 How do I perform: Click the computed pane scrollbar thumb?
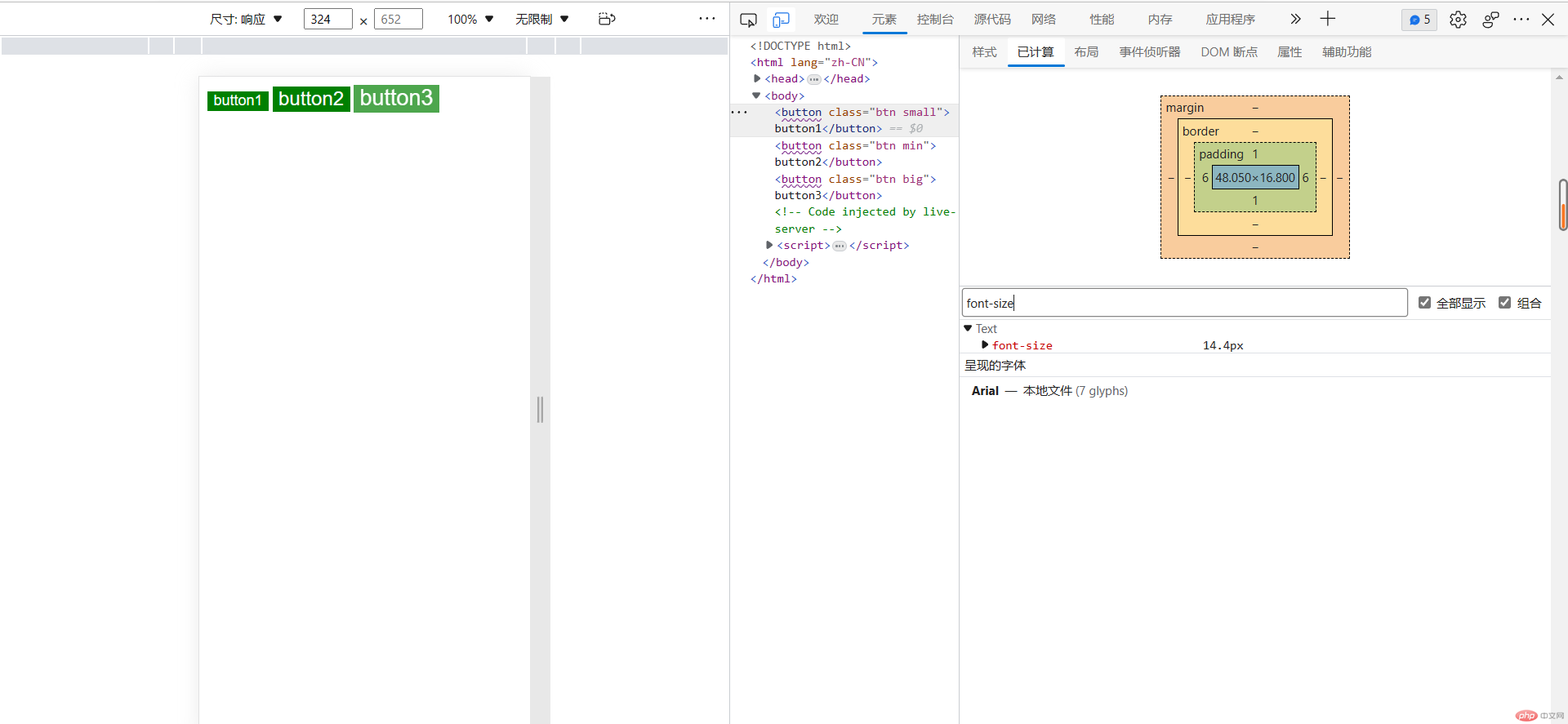1563,205
